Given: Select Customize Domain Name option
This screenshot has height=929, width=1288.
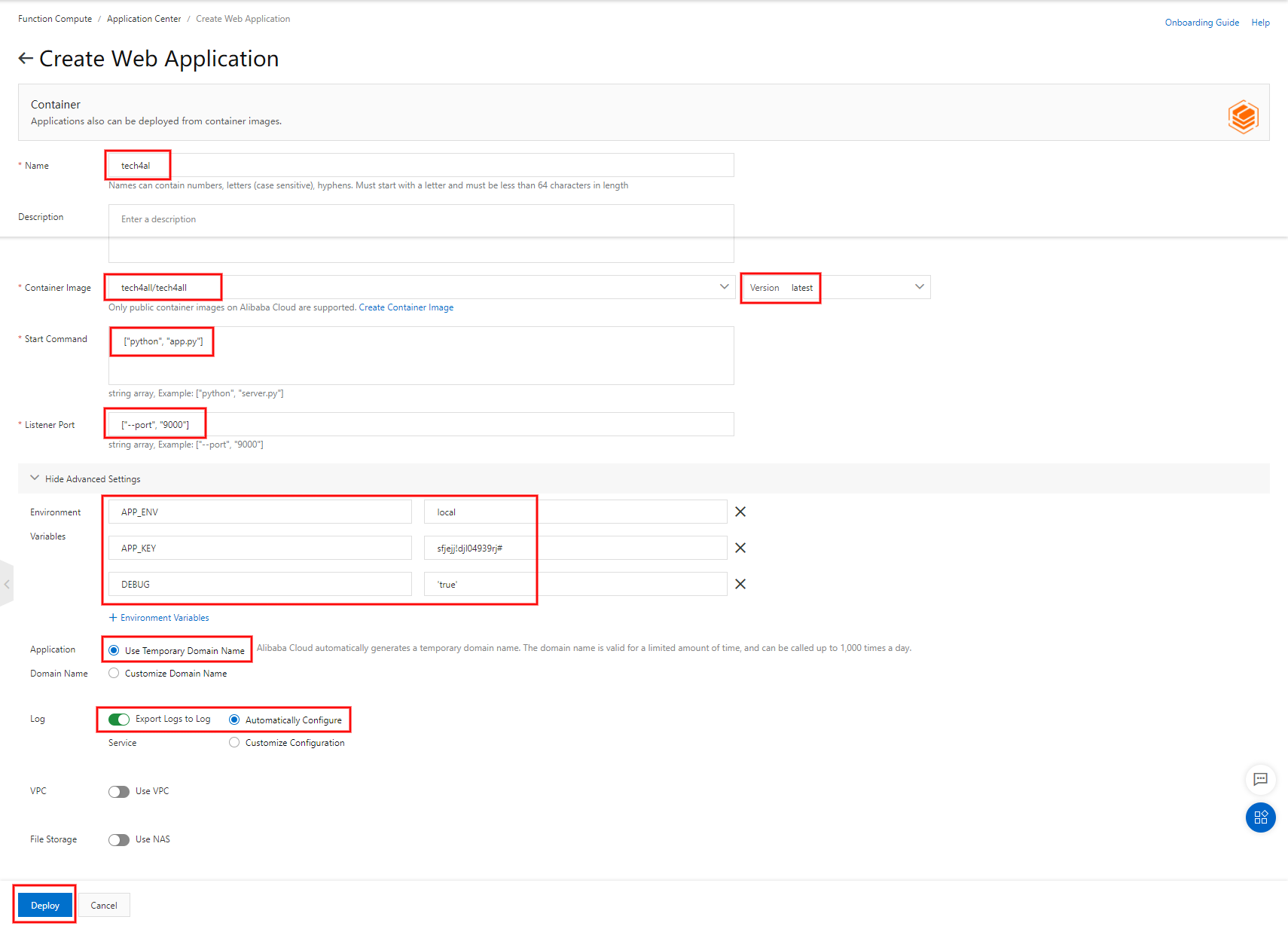Looking at the screenshot, I should (114, 673).
